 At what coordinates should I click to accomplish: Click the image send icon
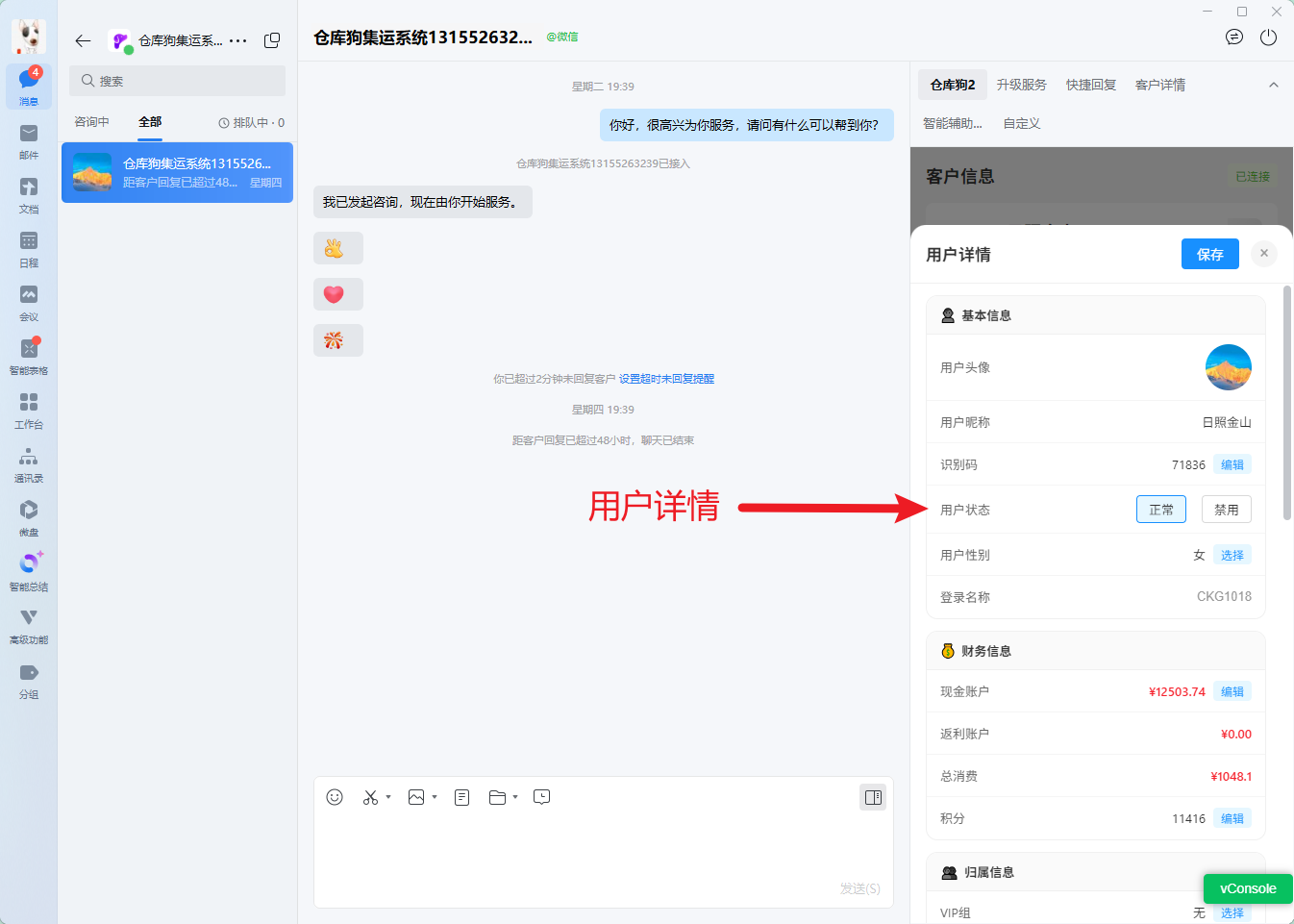point(416,797)
